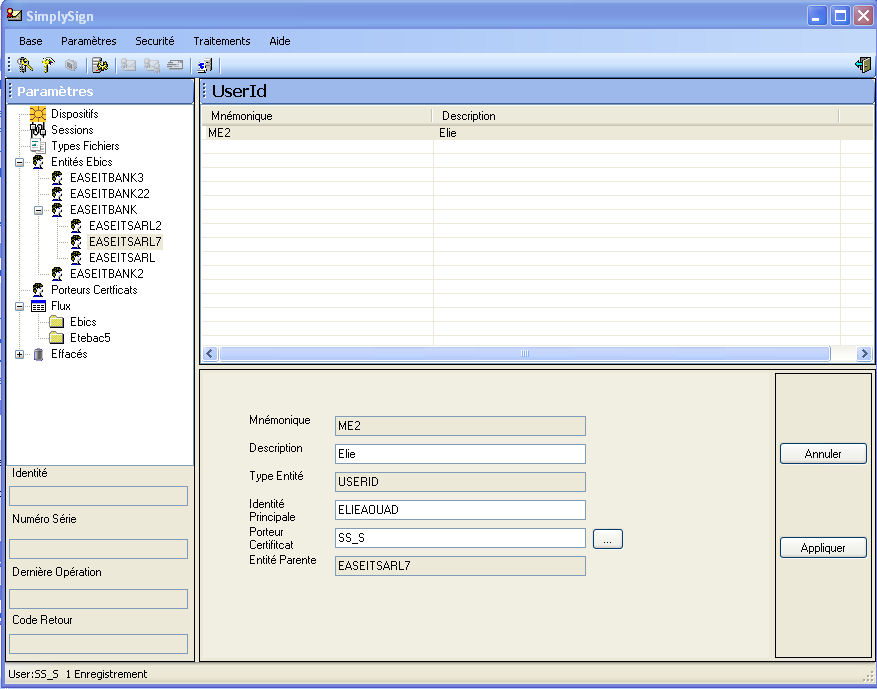Screen dimensions: 877x689
Task: Collapse the Entités Ebics tree node
Action: 20,163
